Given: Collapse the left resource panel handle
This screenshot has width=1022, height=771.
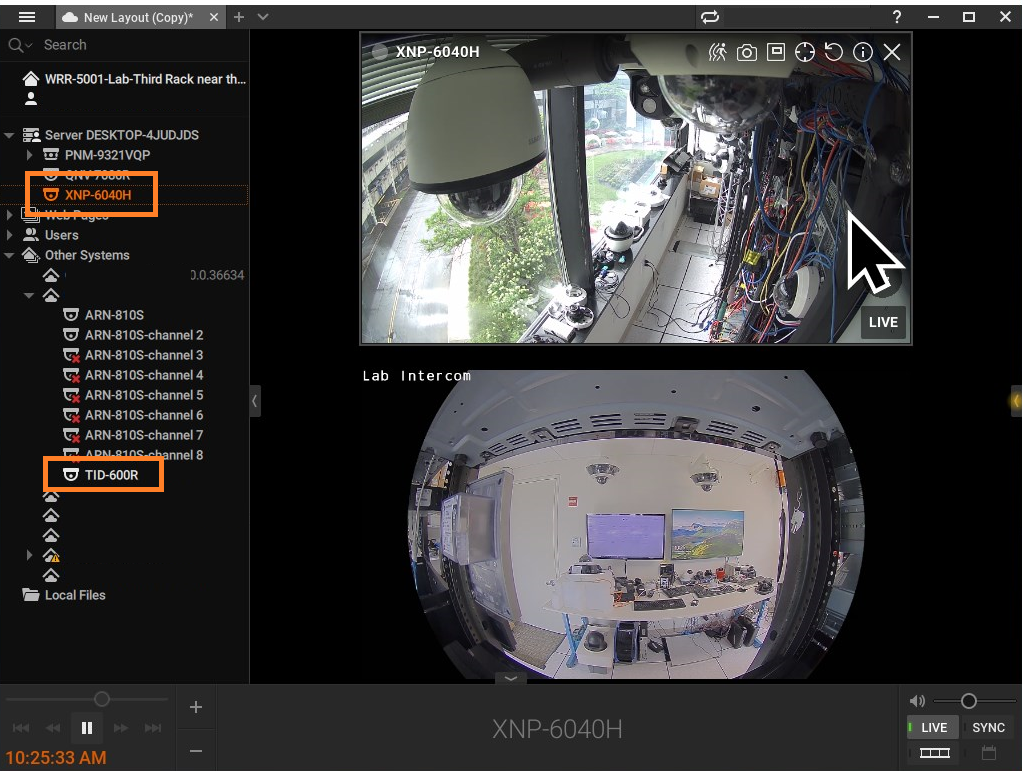Looking at the screenshot, I should pos(255,401).
